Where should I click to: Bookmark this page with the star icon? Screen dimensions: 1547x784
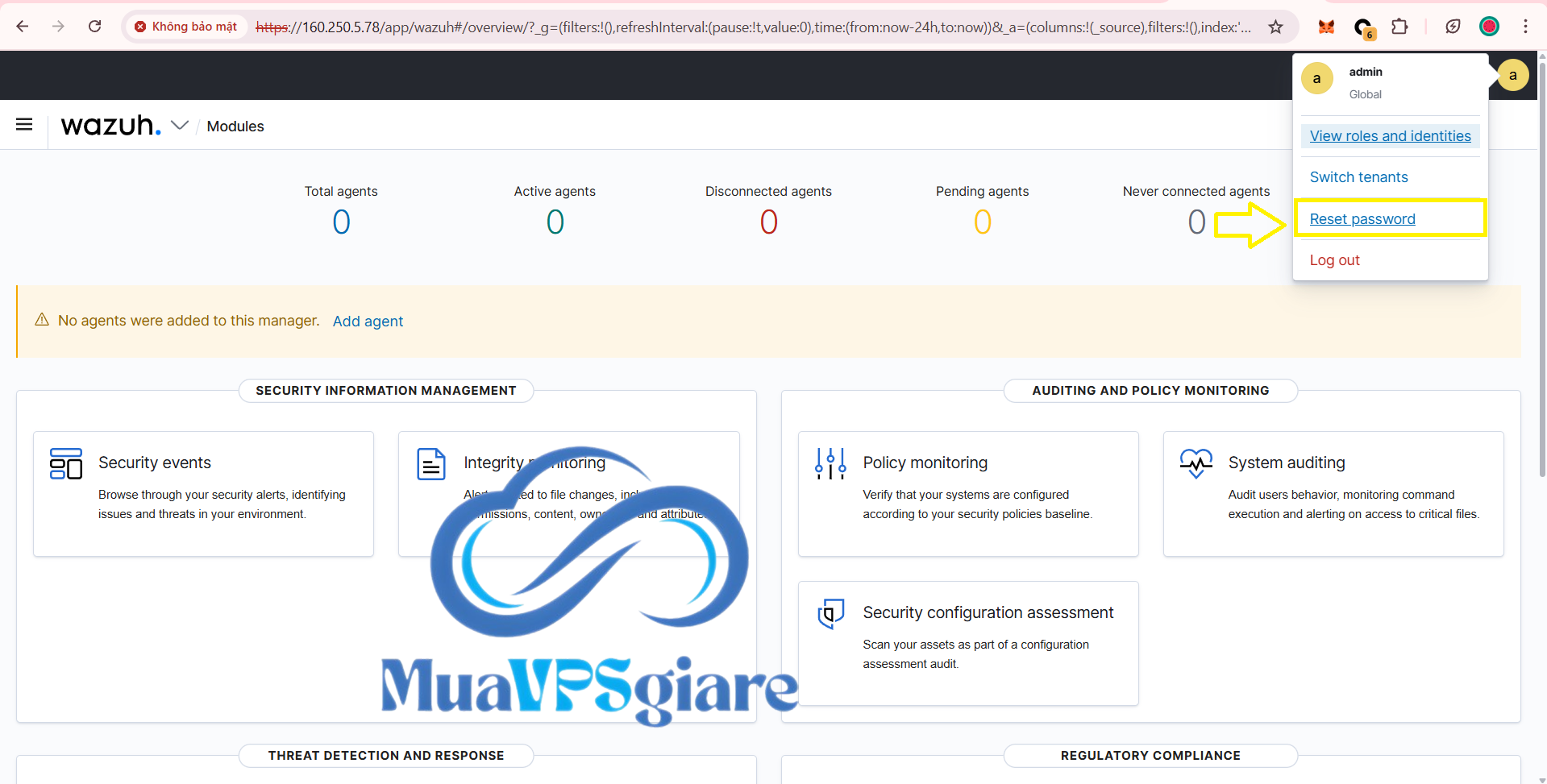coord(1275,27)
